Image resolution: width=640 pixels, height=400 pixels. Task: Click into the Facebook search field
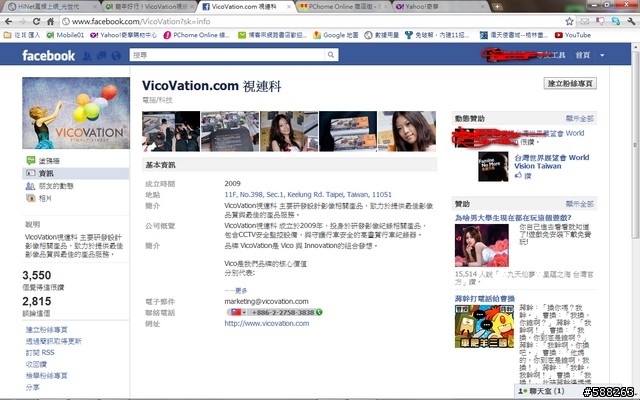(x=227, y=55)
